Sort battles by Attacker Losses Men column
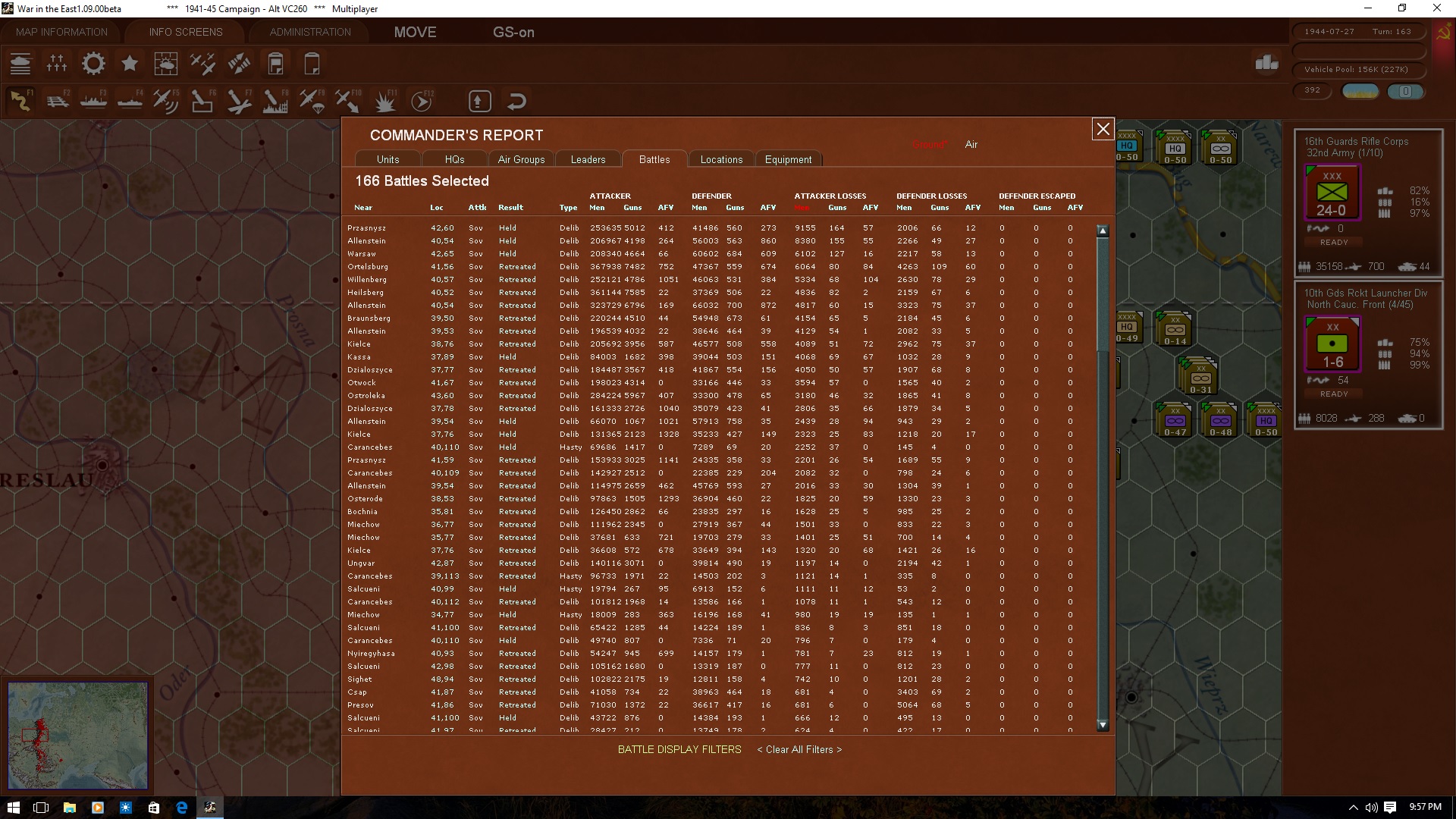Viewport: 1456px width, 819px height. [802, 208]
